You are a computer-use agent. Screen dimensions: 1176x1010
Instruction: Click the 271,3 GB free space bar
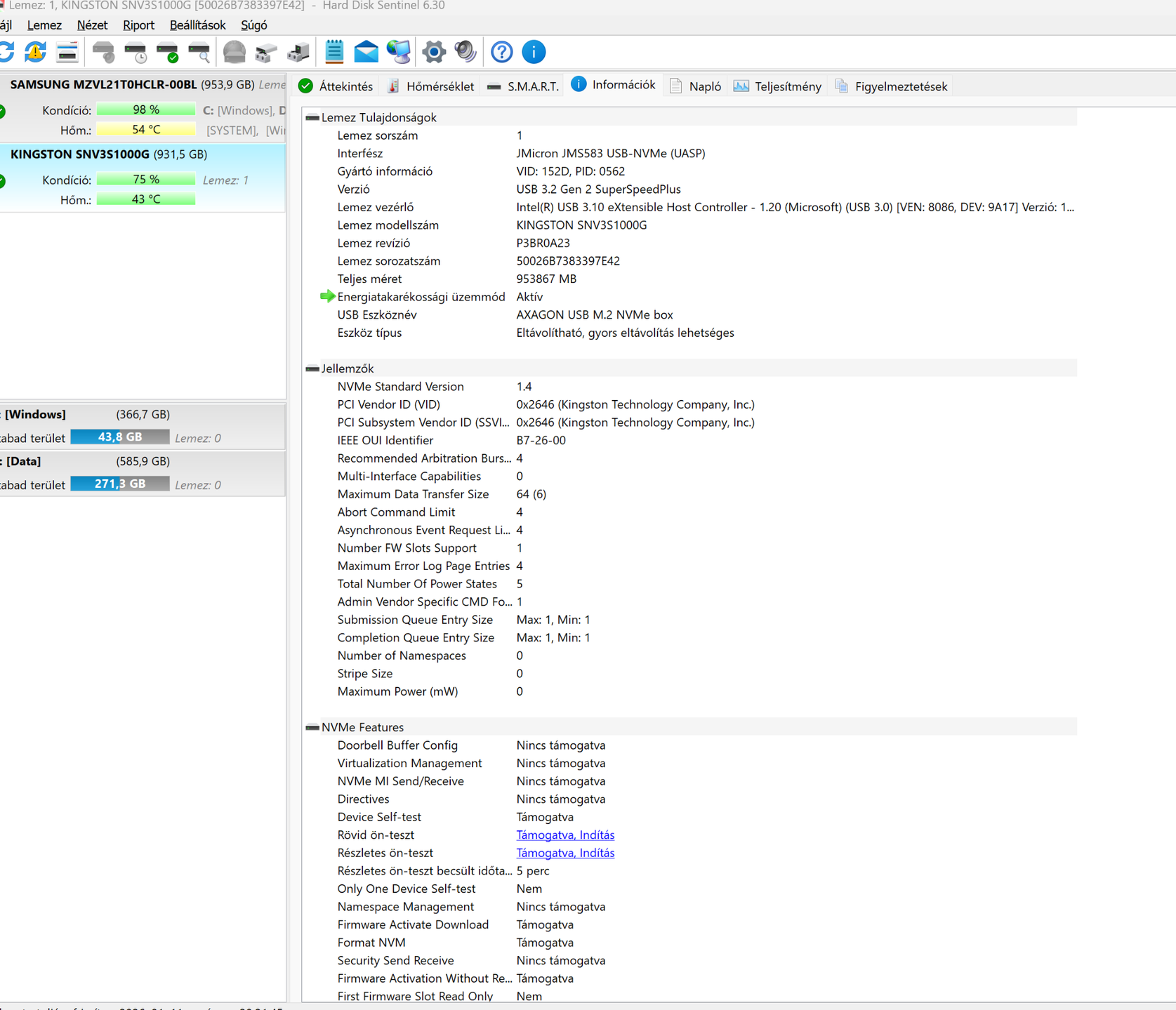tap(120, 484)
